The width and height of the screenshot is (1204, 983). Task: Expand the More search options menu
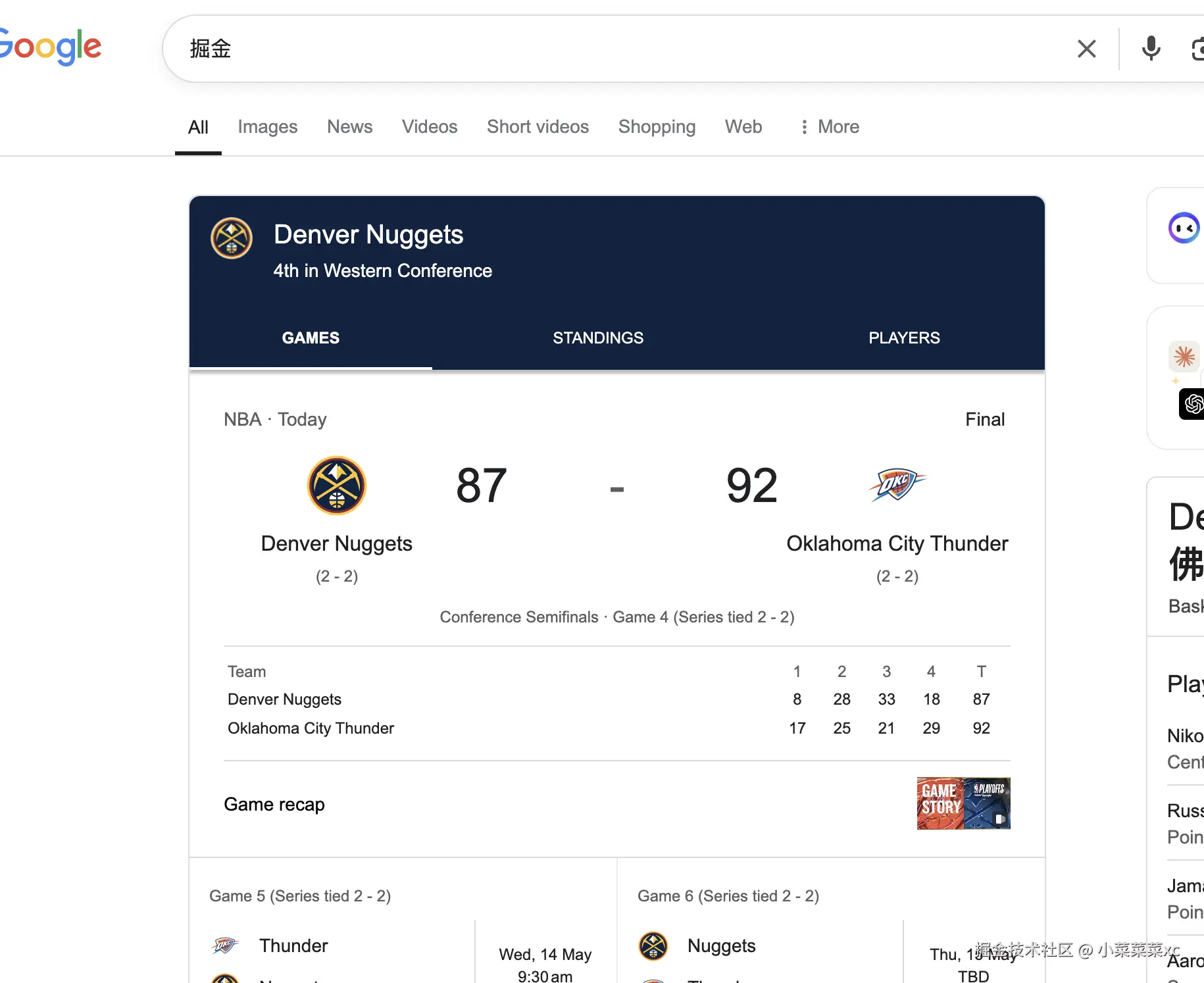pyautogui.click(x=830, y=127)
